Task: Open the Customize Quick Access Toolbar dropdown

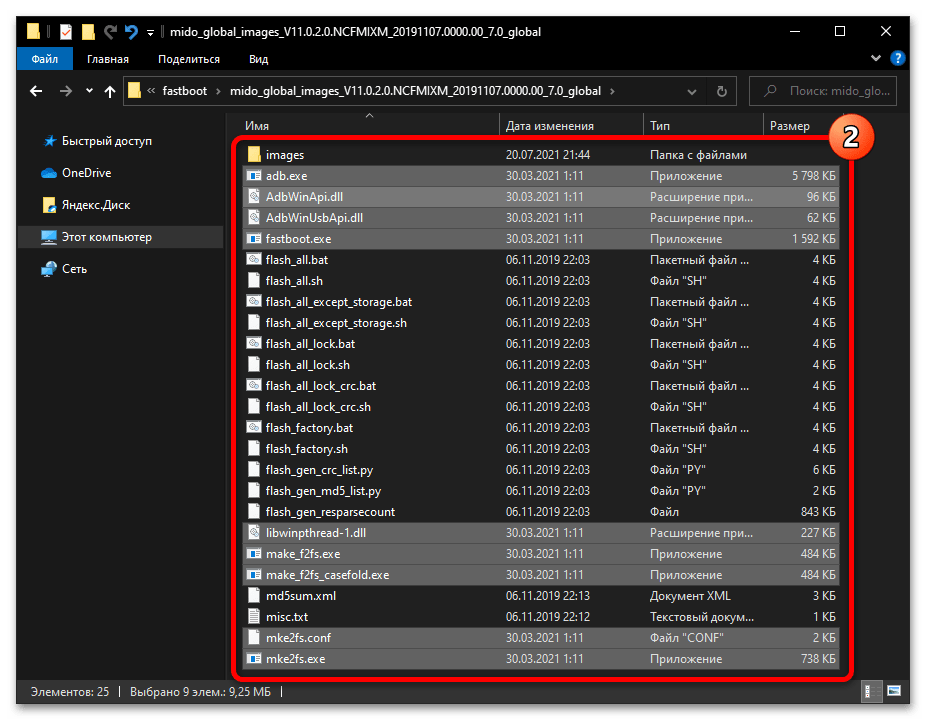Action: [151, 32]
